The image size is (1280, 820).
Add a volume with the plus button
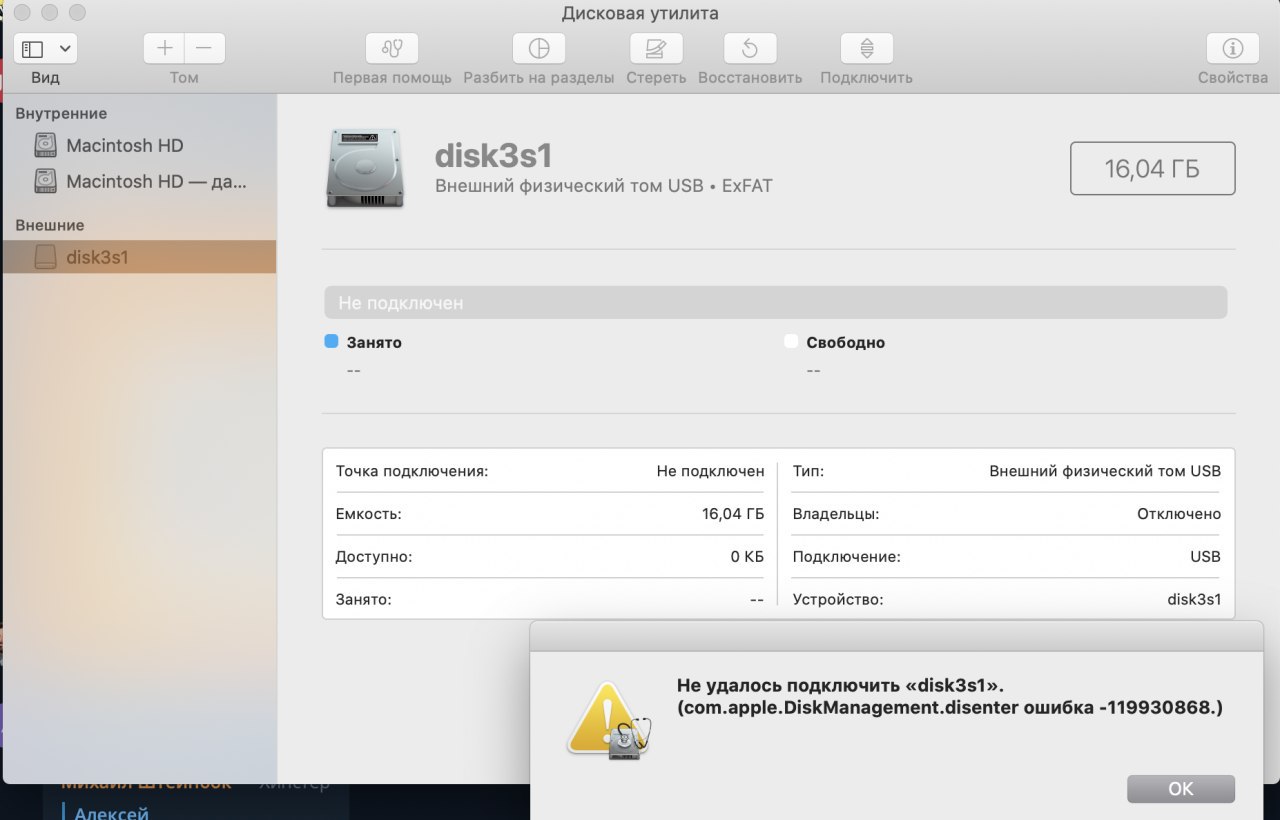[164, 48]
